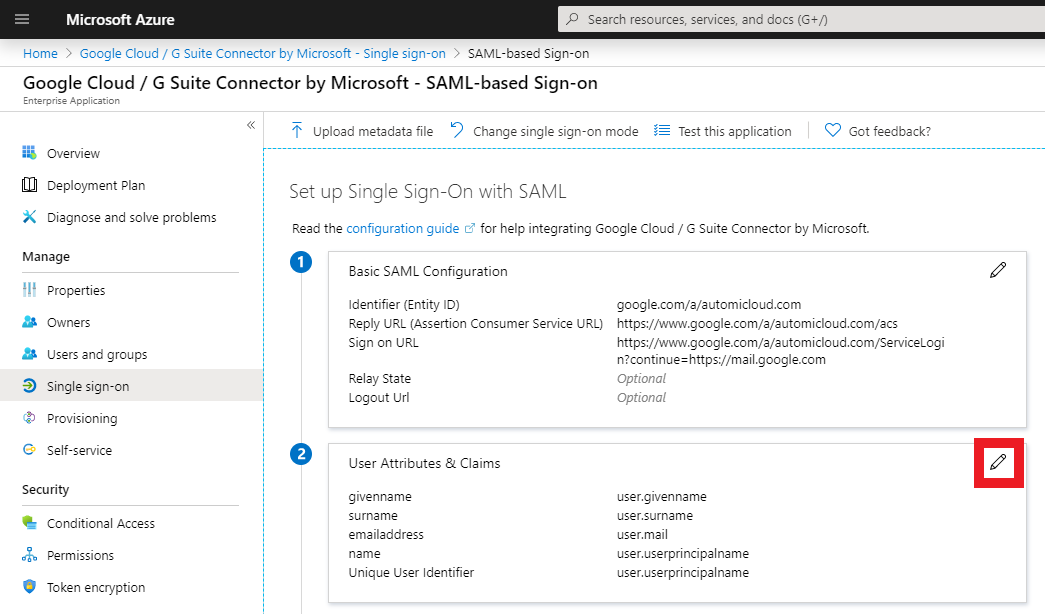Go to Home breadcrumb link

pyautogui.click(x=40, y=53)
